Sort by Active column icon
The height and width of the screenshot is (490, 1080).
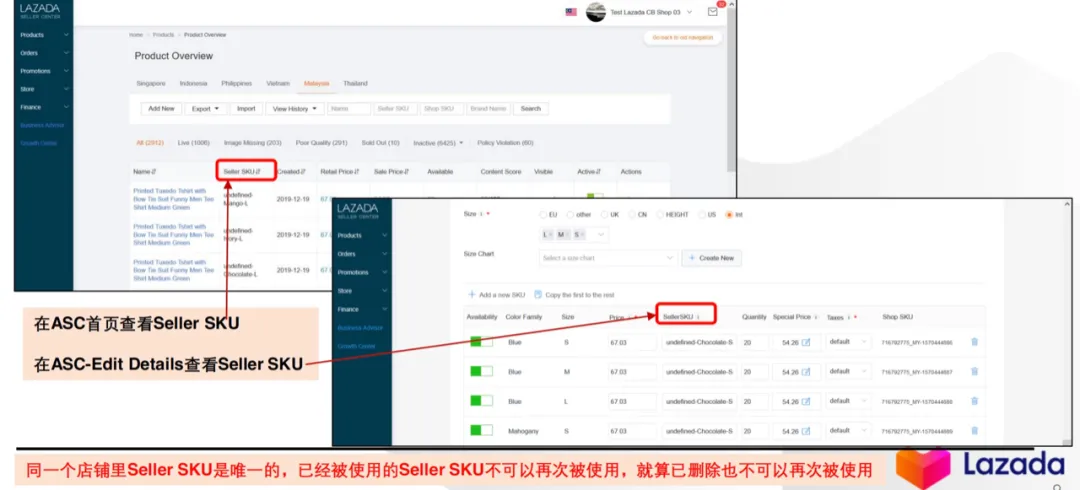tap(597, 172)
